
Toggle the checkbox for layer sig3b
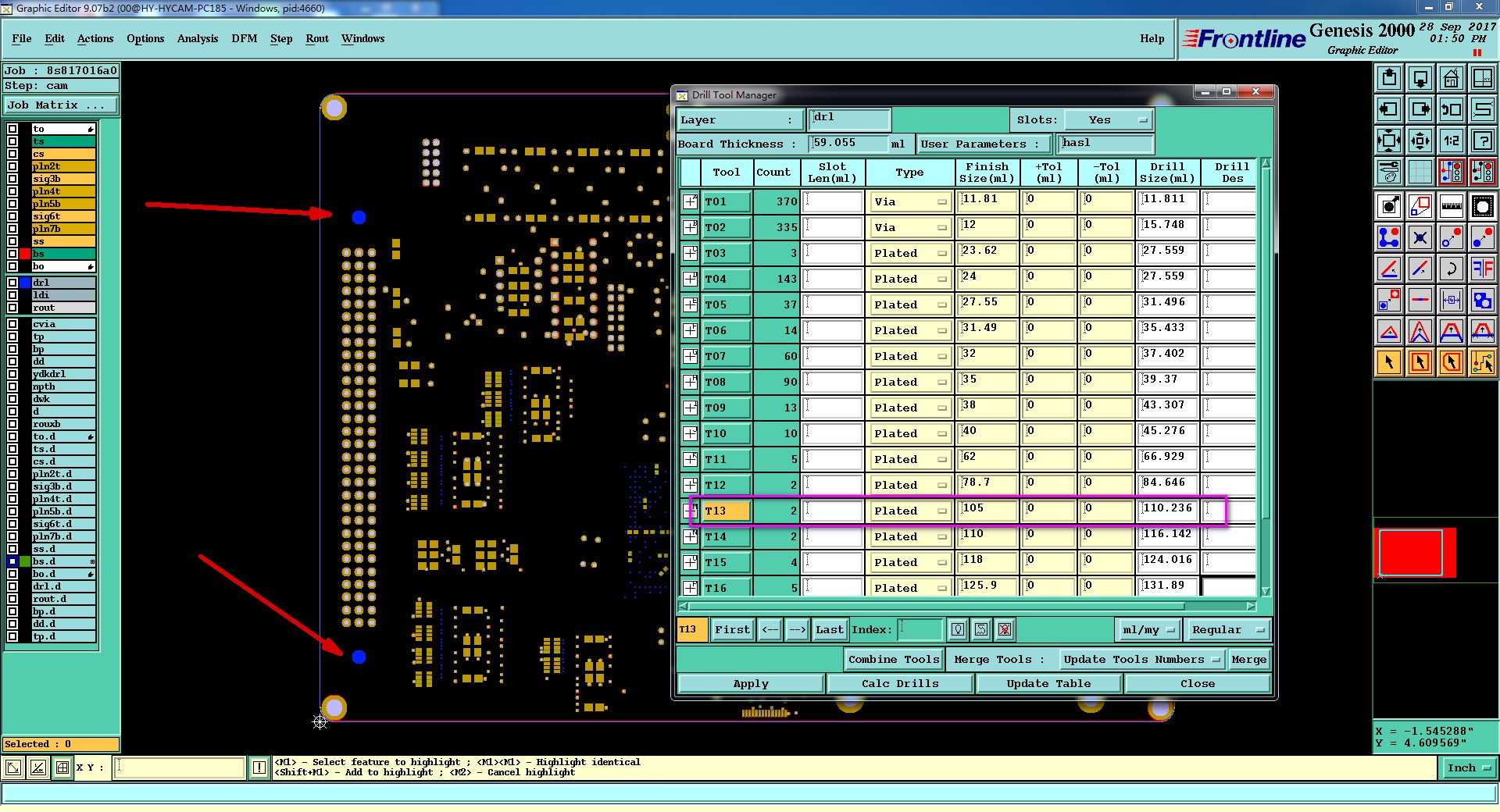coord(12,179)
